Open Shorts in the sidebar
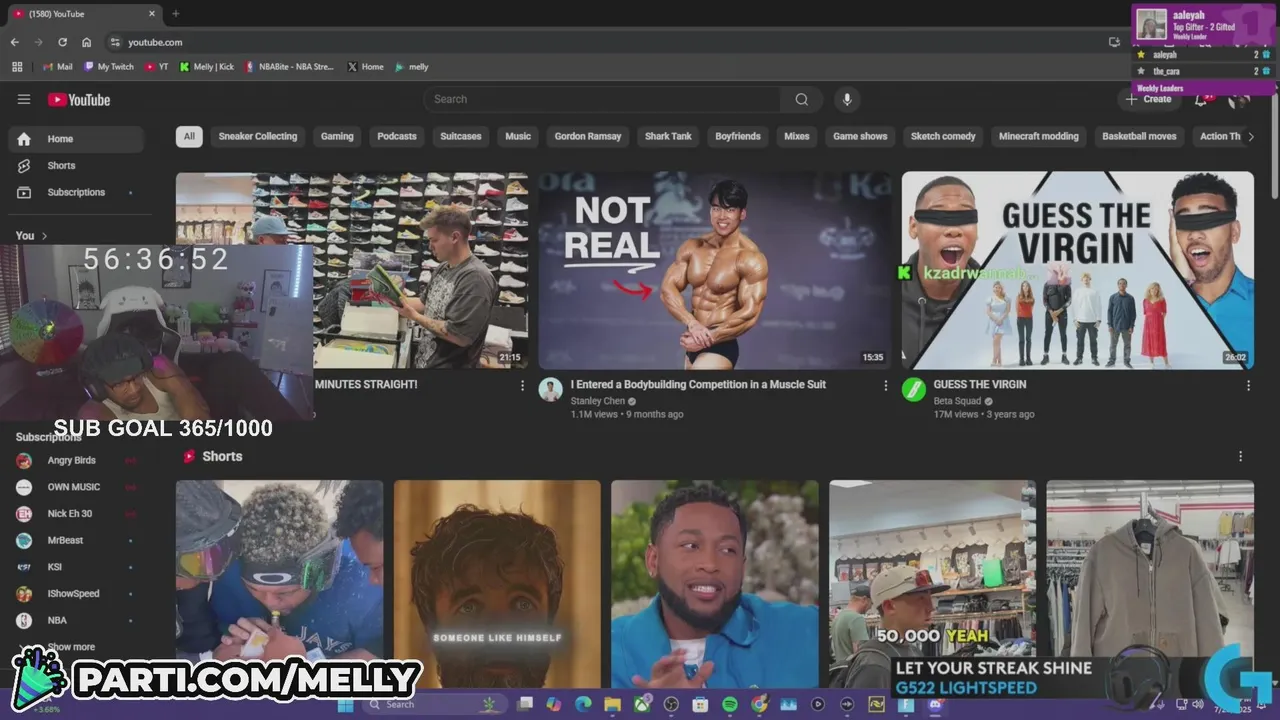1280x720 pixels. click(76, 165)
